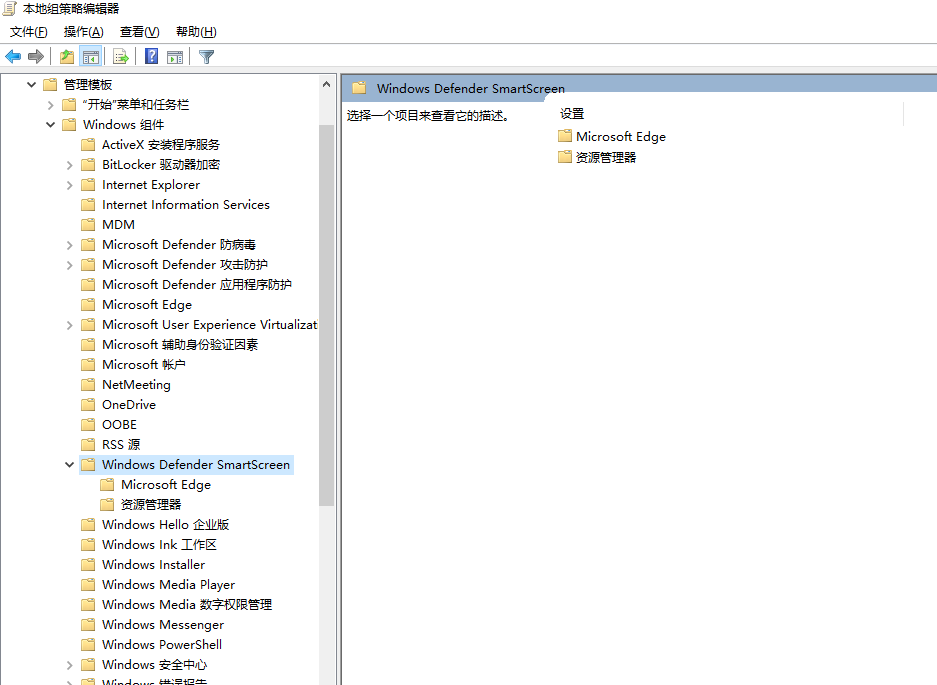937x685 pixels.
Task: Open the Help question mark icon
Action: (152, 56)
